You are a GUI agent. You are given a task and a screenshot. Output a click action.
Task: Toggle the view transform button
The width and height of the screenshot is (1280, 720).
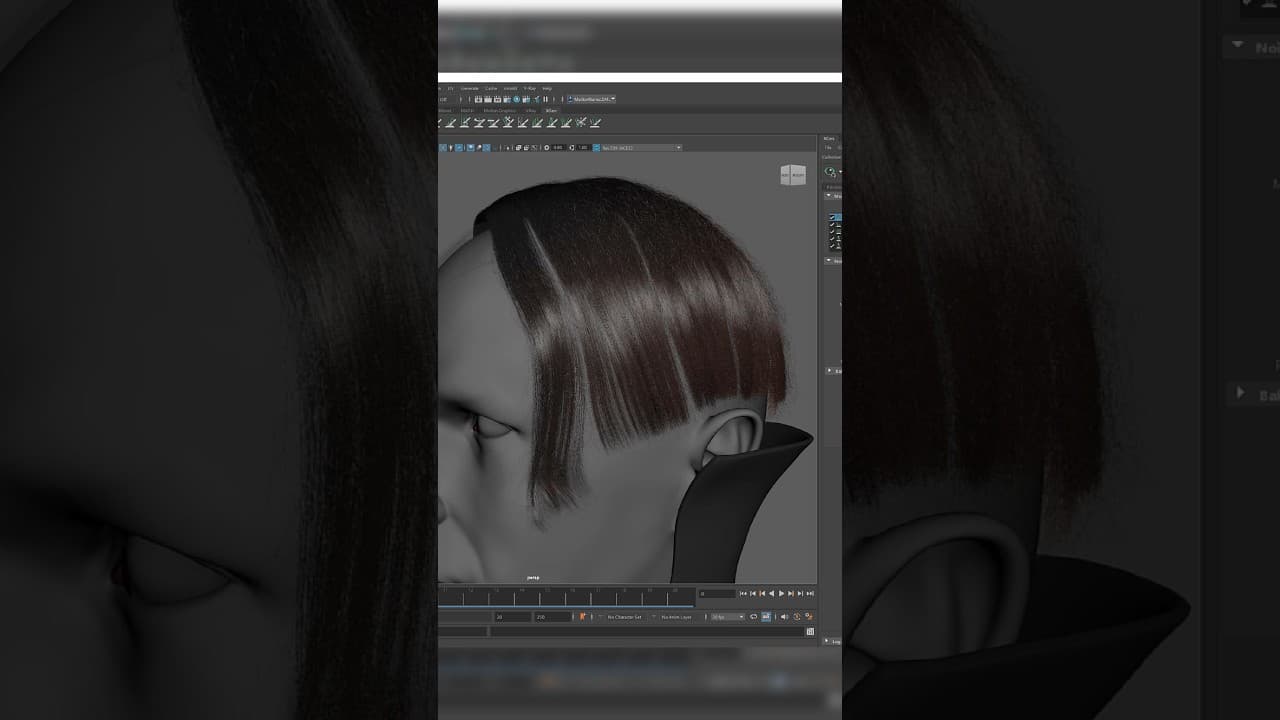point(596,148)
